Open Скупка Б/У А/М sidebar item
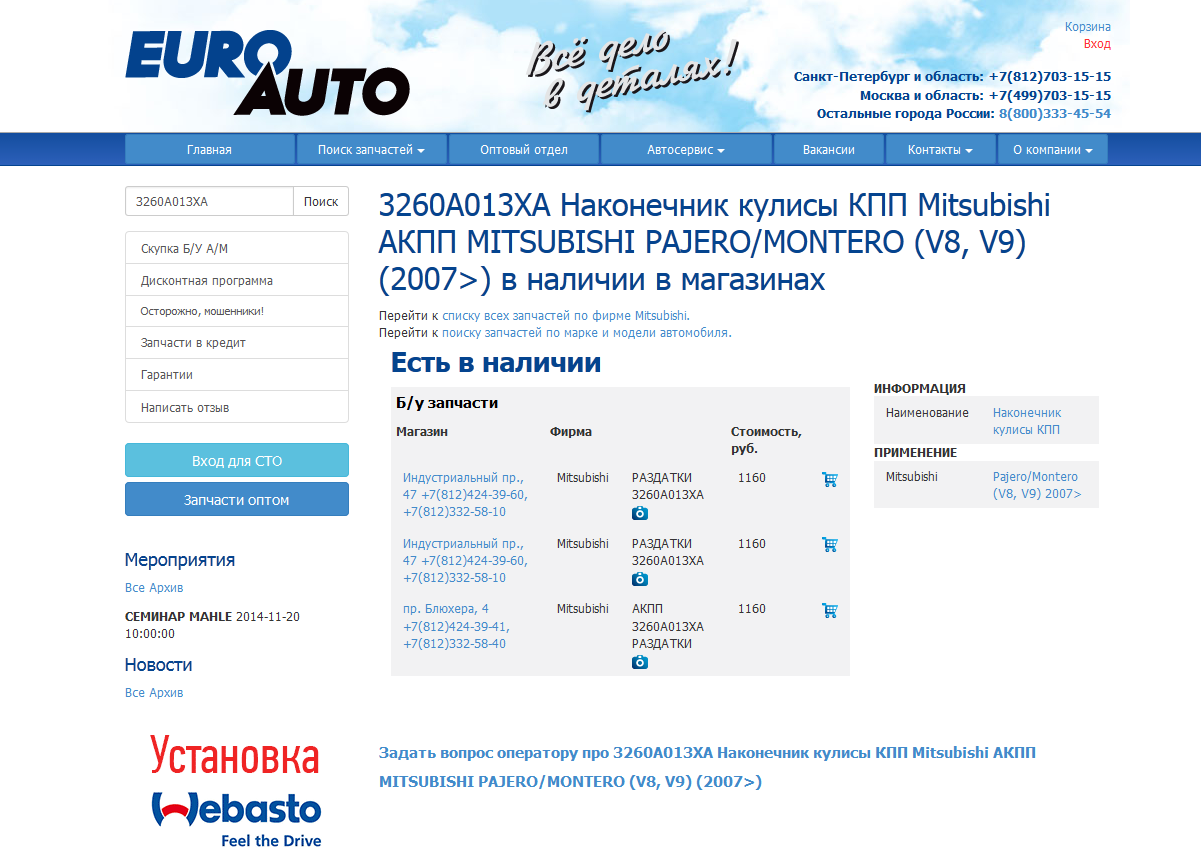Viewport: 1201px width, 859px height. click(237, 248)
